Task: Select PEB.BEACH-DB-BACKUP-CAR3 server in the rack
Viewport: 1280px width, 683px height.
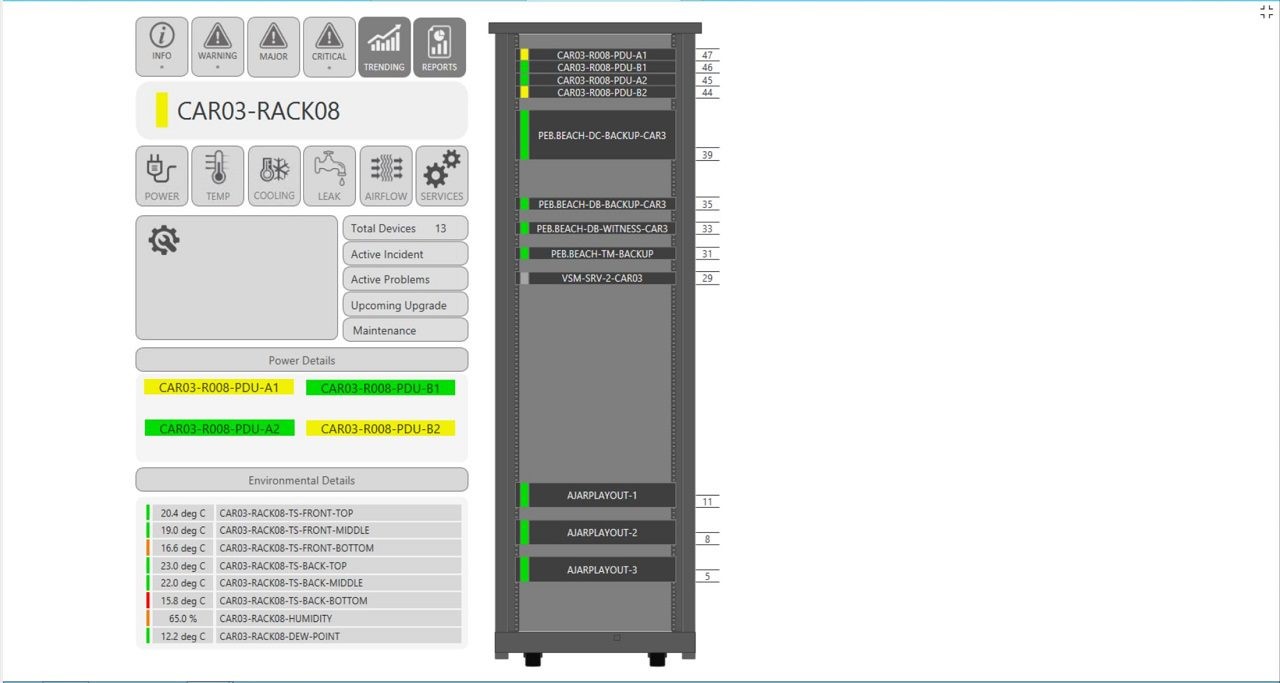Action: click(597, 204)
